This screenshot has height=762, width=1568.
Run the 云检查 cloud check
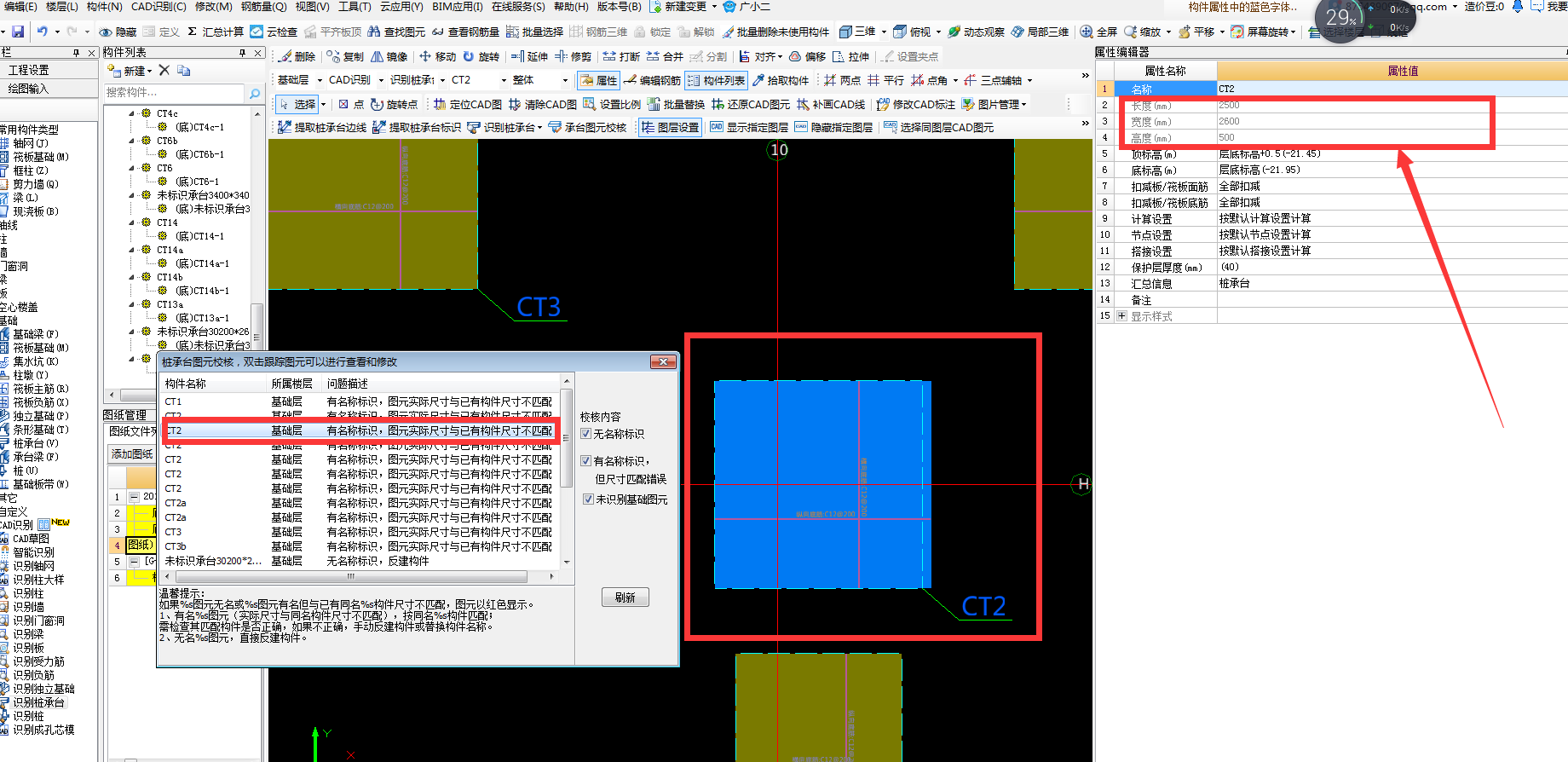[x=274, y=32]
